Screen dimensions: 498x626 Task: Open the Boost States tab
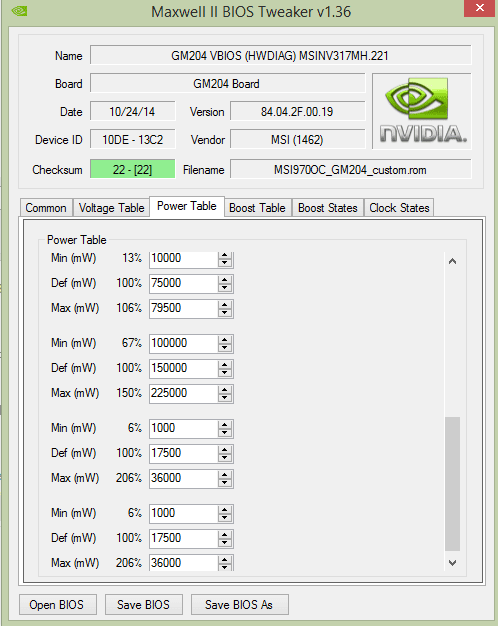328,208
